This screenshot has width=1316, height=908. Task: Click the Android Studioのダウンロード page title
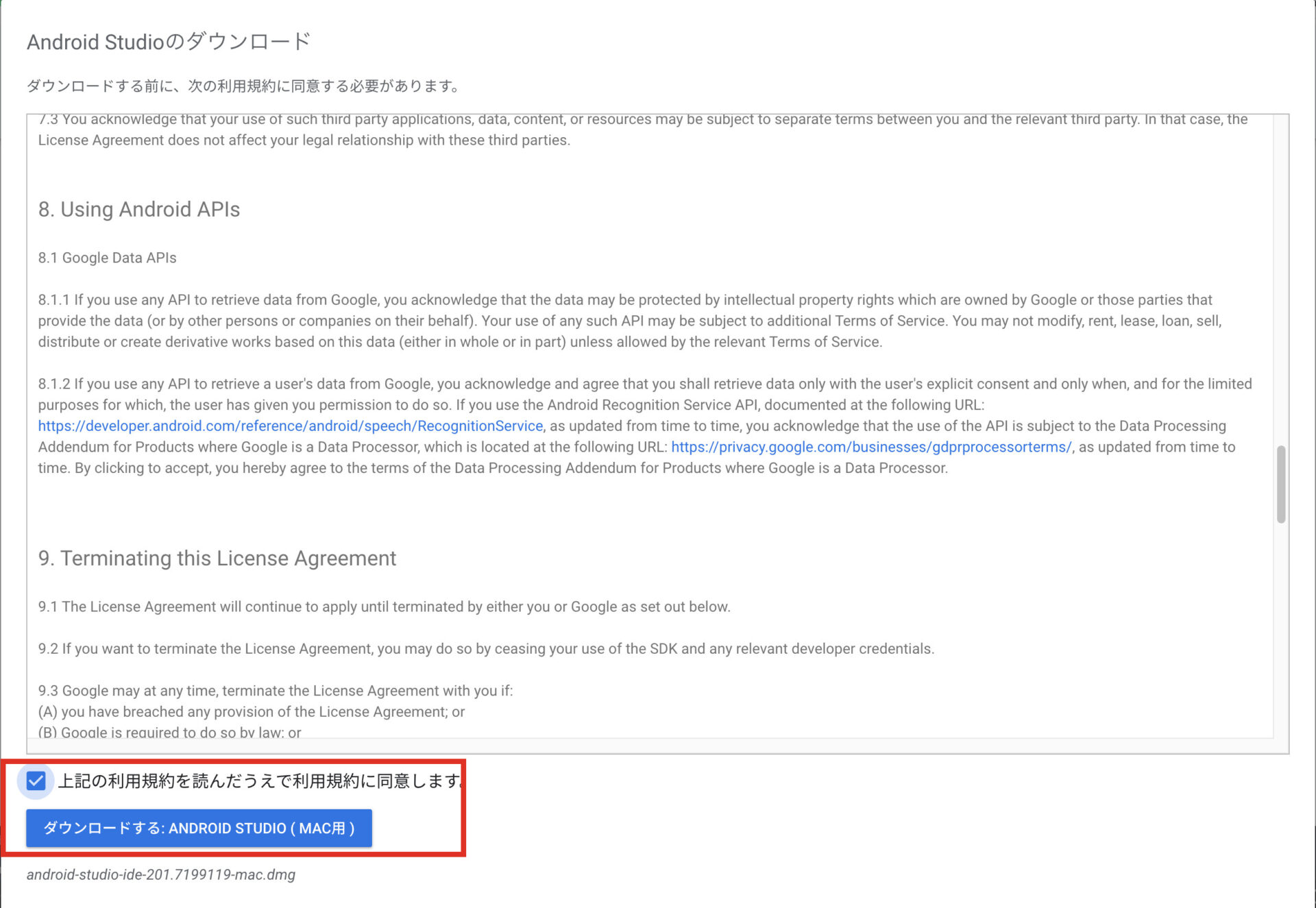coord(168,40)
